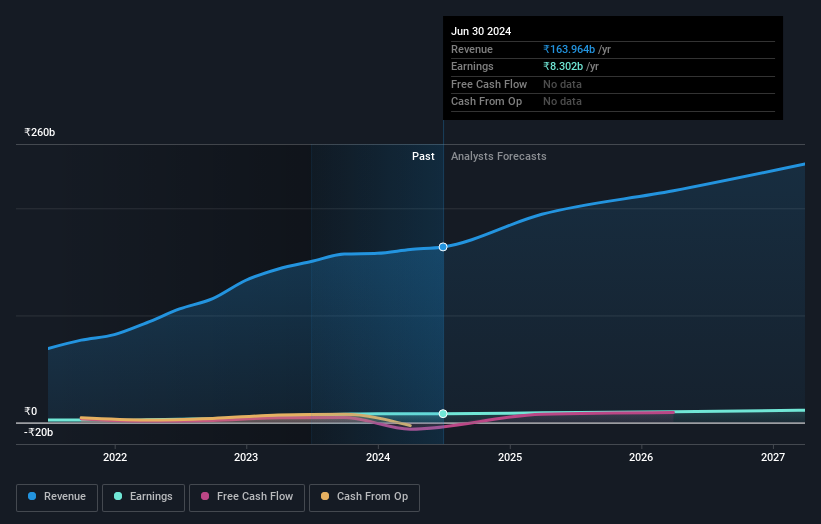Image resolution: width=821 pixels, height=524 pixels.
Task: Click the Free Cash Flow row label in tooltip
Action: (x=489, y=84)
